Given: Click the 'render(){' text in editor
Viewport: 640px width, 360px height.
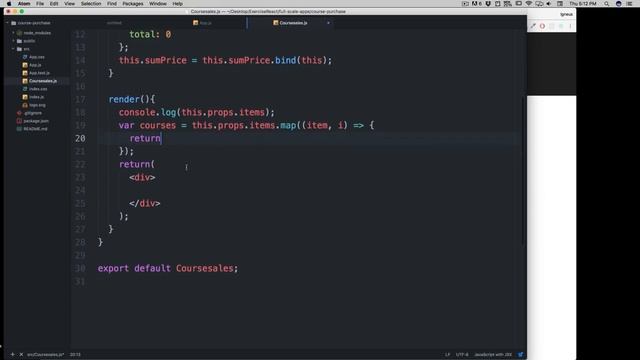Looking at the screenshot, I should [132, 99].
